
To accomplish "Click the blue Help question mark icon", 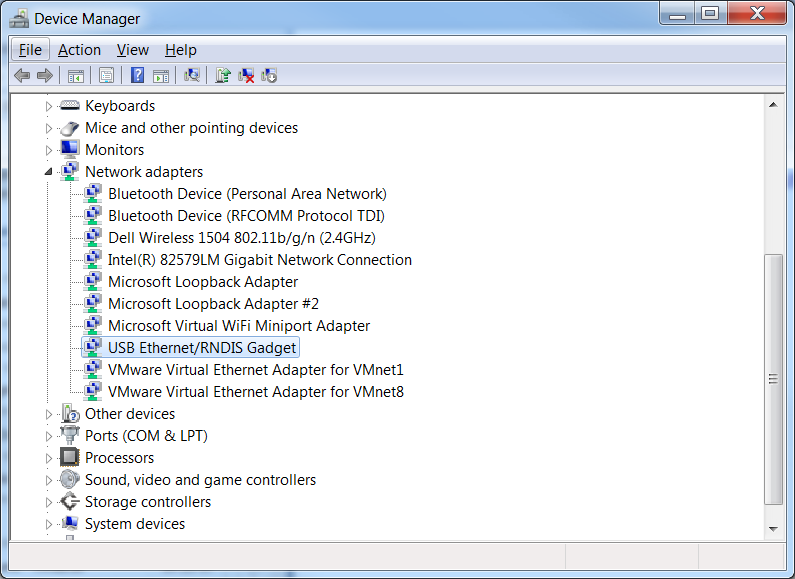I will tap(137, 76).
